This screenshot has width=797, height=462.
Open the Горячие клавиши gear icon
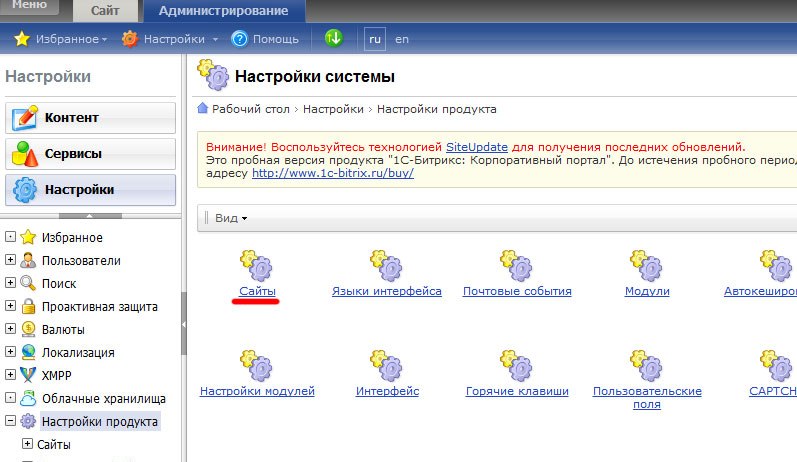[x=516, y=365]
